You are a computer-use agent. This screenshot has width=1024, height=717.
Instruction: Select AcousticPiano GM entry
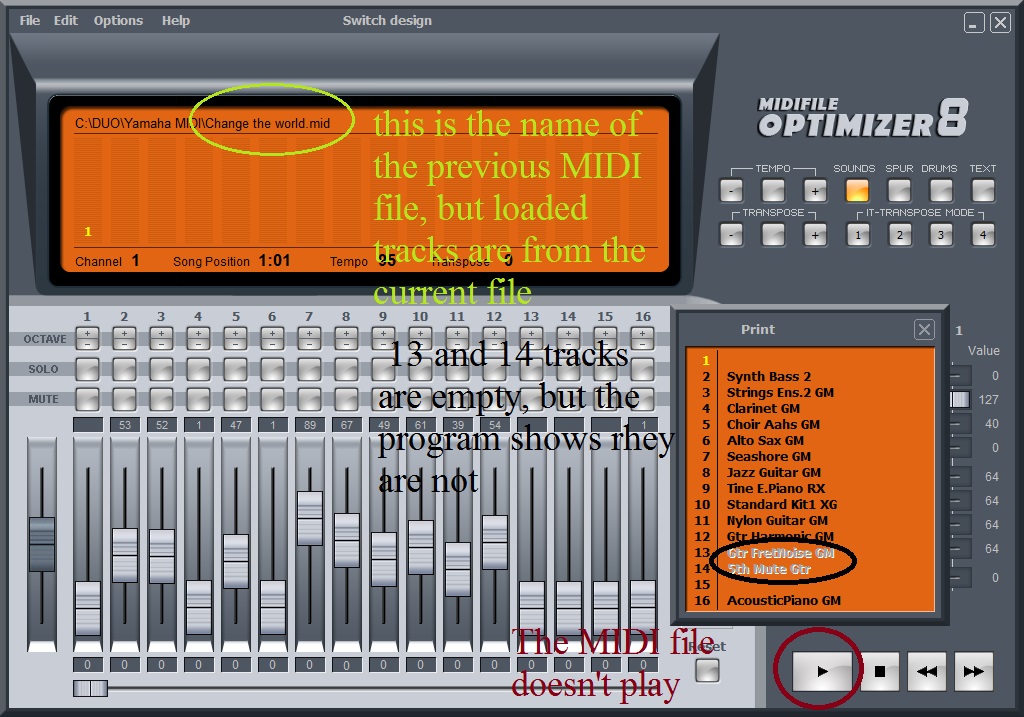click(784, 600)
